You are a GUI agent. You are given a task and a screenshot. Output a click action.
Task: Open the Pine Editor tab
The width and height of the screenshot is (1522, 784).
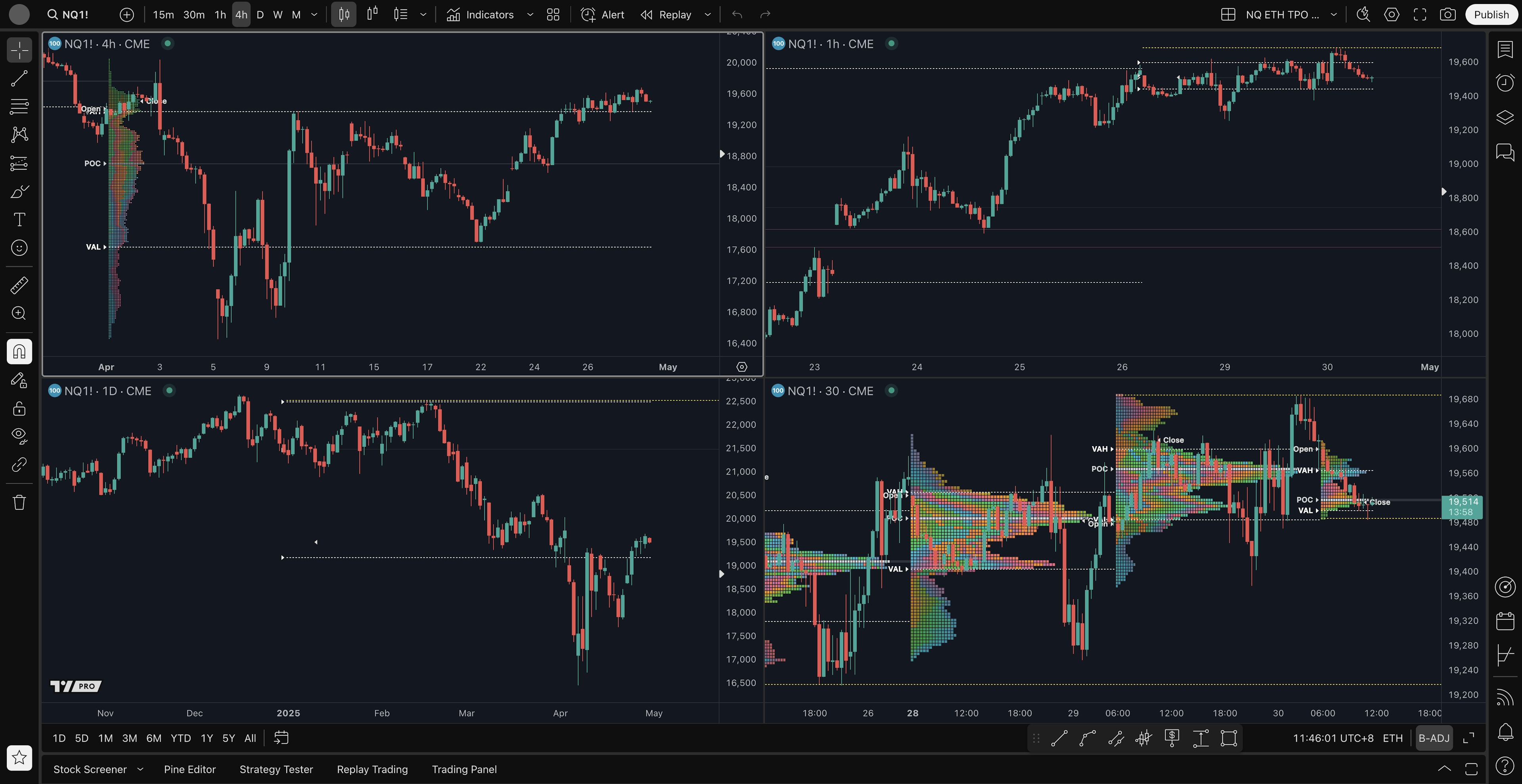(x=190, y=769)
